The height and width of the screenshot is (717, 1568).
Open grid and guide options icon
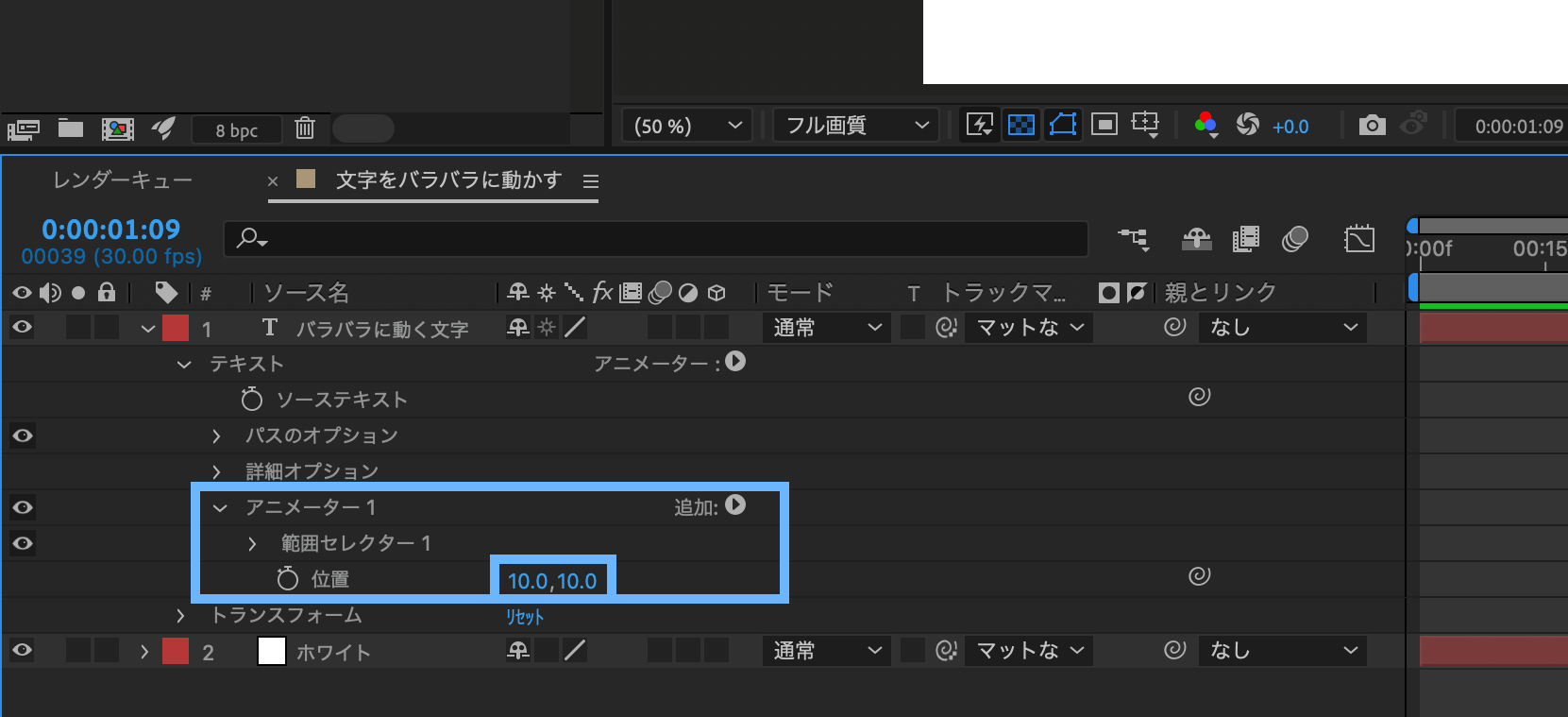pyautogui.click(x=1145, y=125)
